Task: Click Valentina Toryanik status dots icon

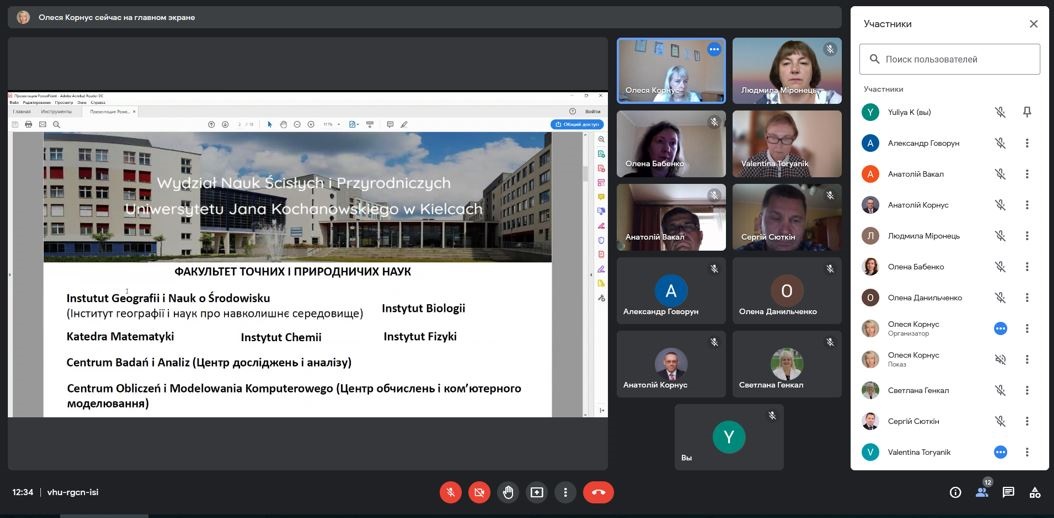Action: pyautogui.click(x=1000, y=452)
